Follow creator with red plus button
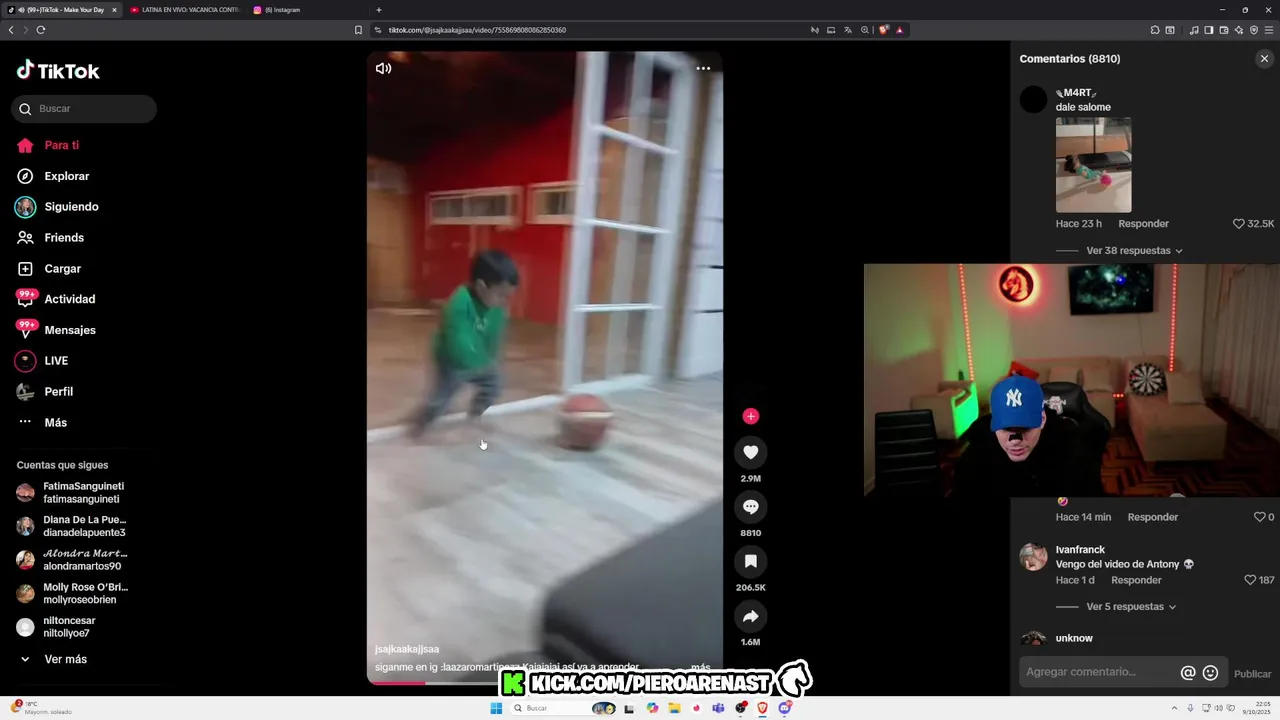1280x720 pixels. point(751,416)
